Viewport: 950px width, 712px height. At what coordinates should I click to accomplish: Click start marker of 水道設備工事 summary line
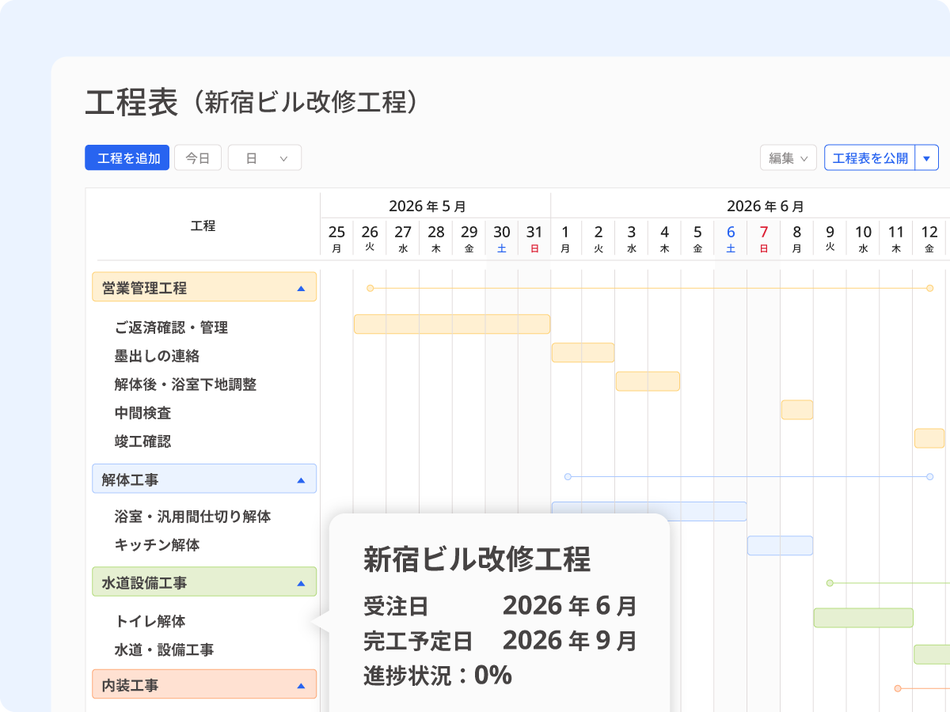coord(830,583)
